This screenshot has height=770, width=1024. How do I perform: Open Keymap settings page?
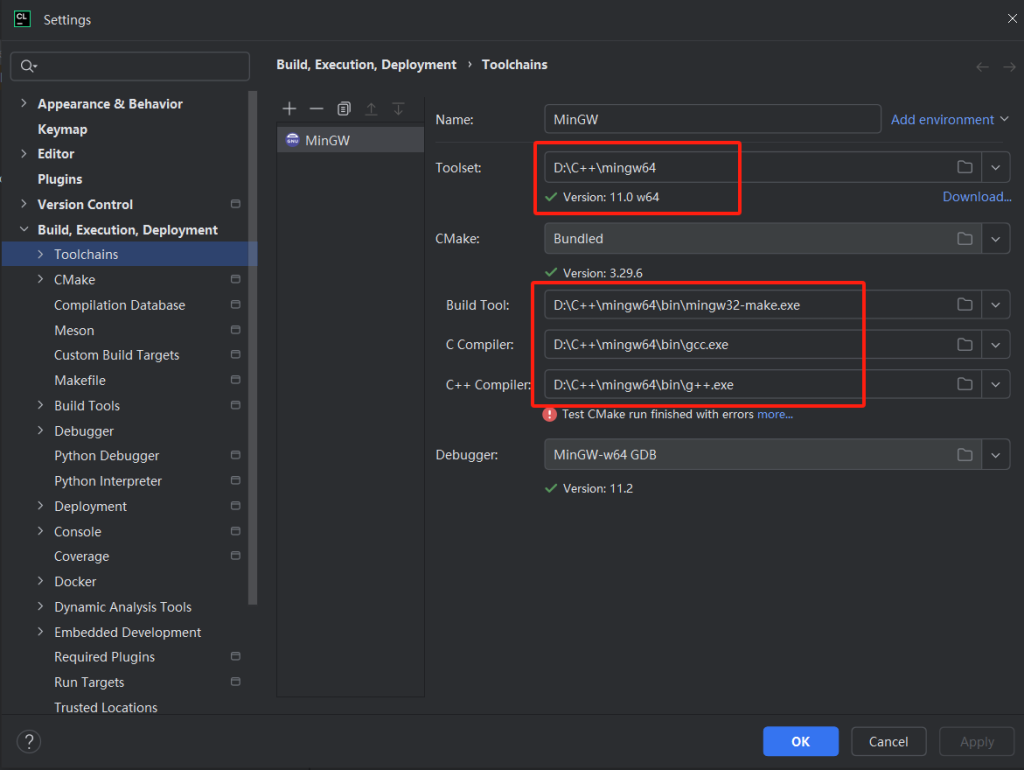(63, 129)
